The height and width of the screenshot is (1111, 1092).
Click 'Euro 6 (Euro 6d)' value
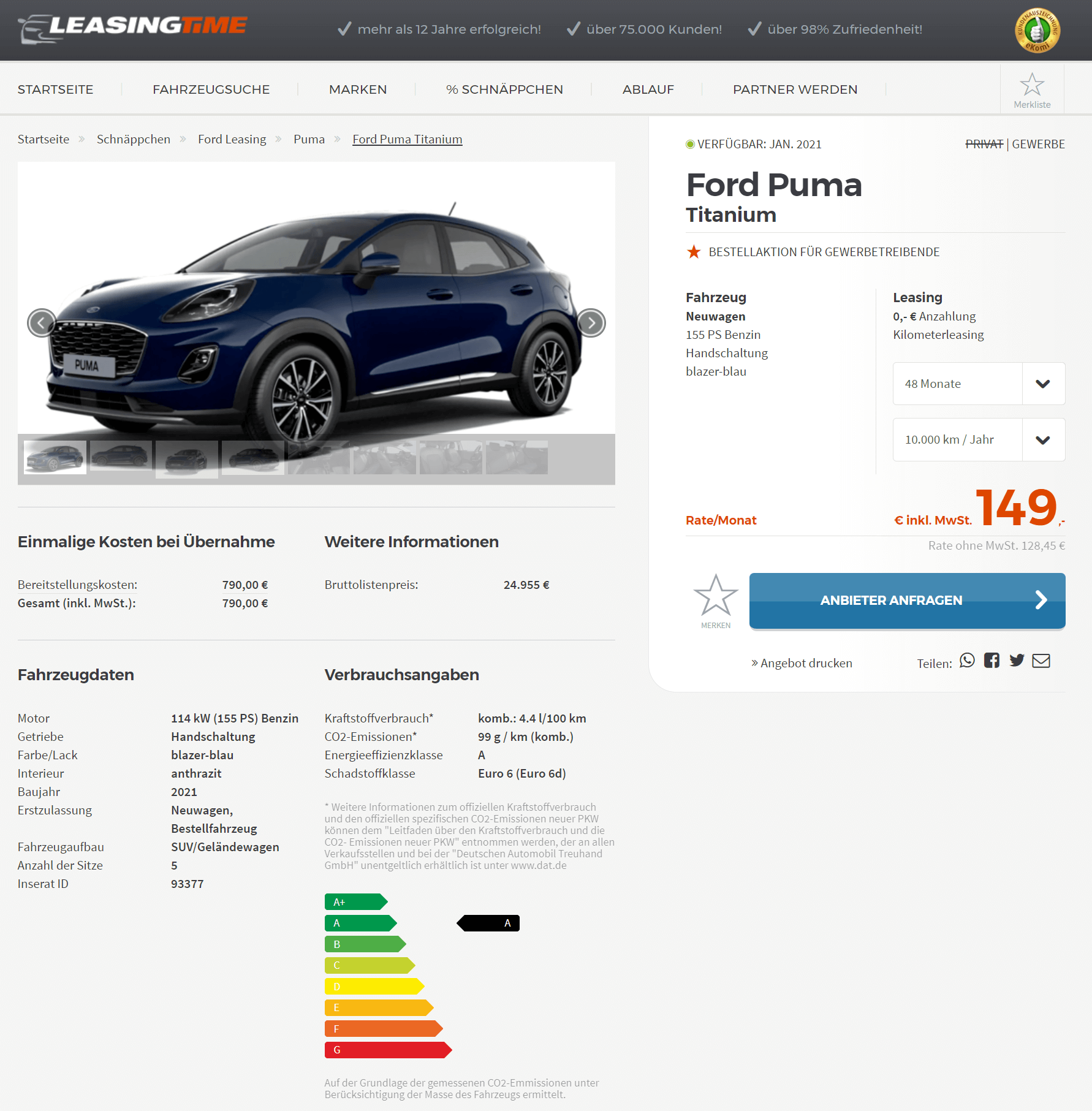tap(521, 773)
